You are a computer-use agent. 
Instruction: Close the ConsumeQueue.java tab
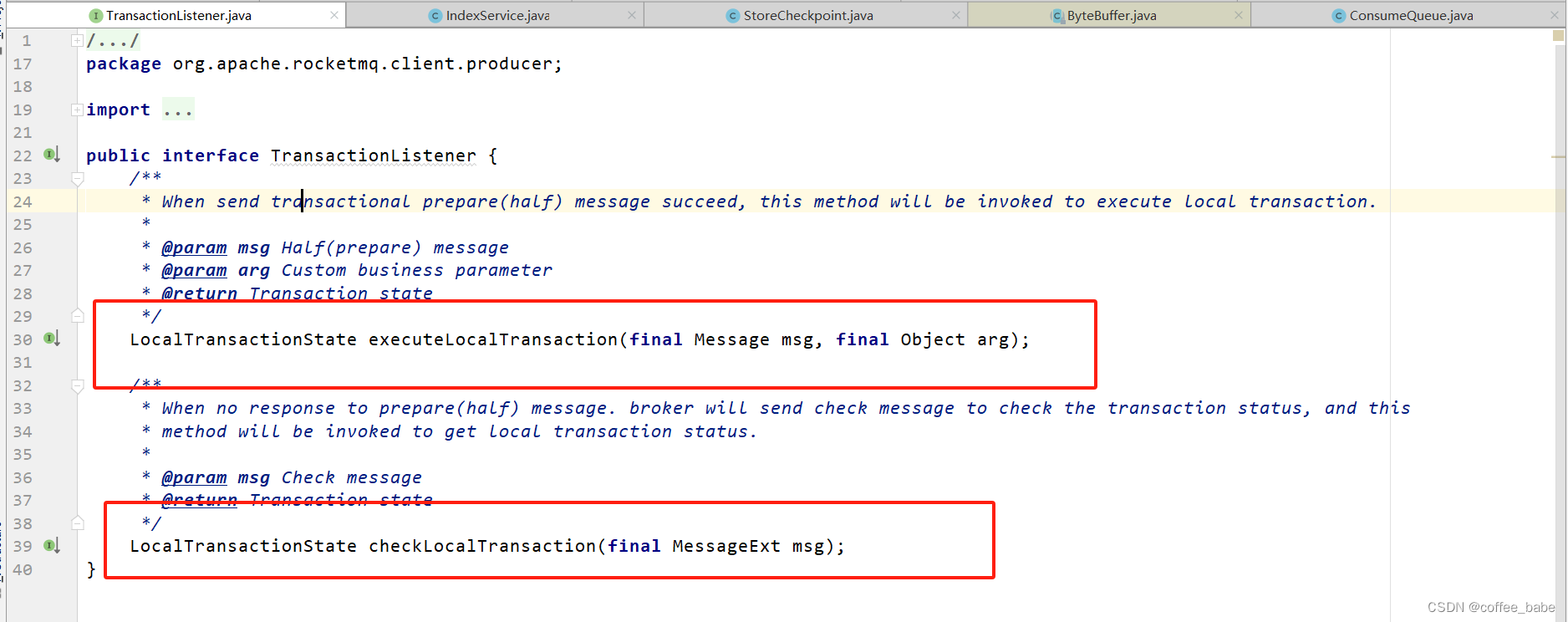(x=1555, y=15)
